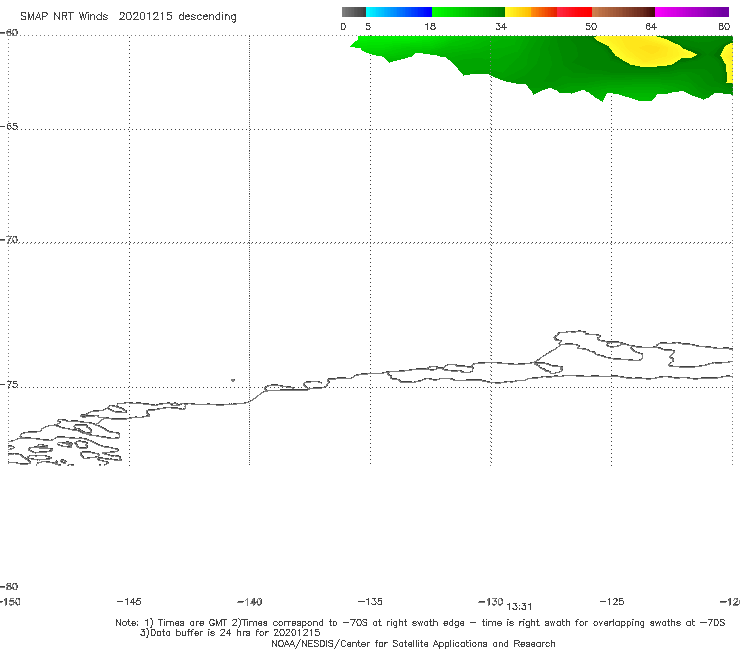Viewport: 740px width, 650px height.
Task: Click the gray segment of the color bar
Action: click(x=353, y=12)
